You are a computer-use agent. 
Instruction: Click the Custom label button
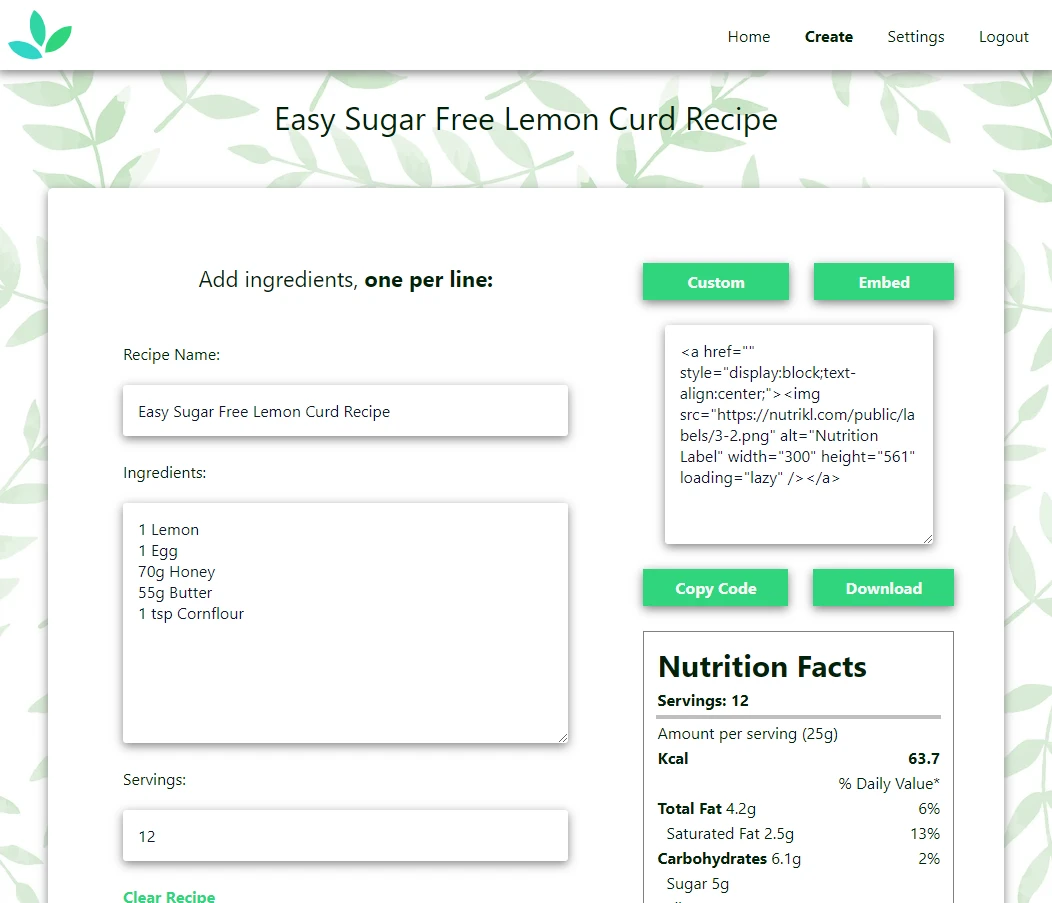coord(716,282)
